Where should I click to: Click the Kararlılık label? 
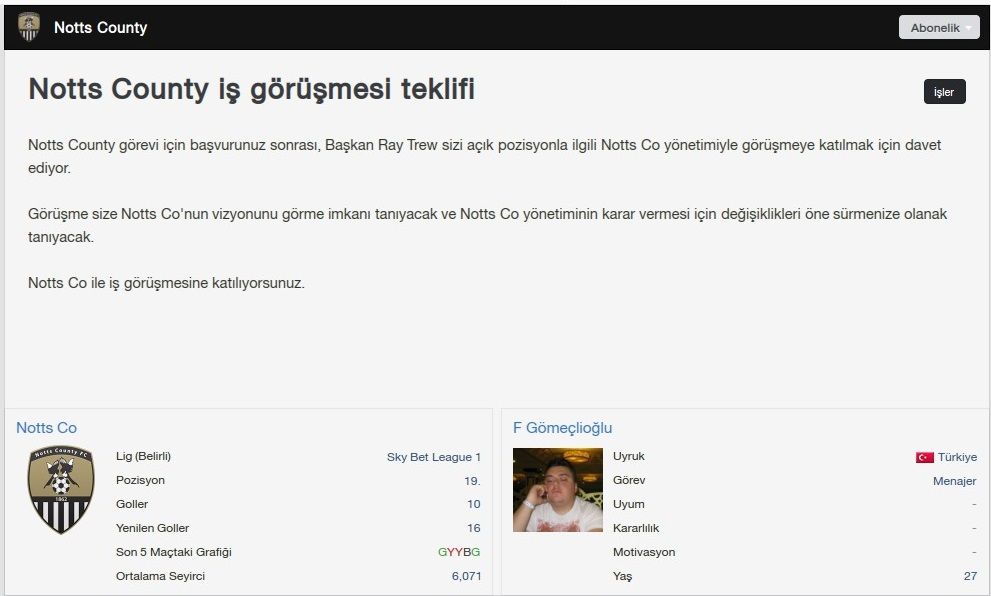pos(636,528)
